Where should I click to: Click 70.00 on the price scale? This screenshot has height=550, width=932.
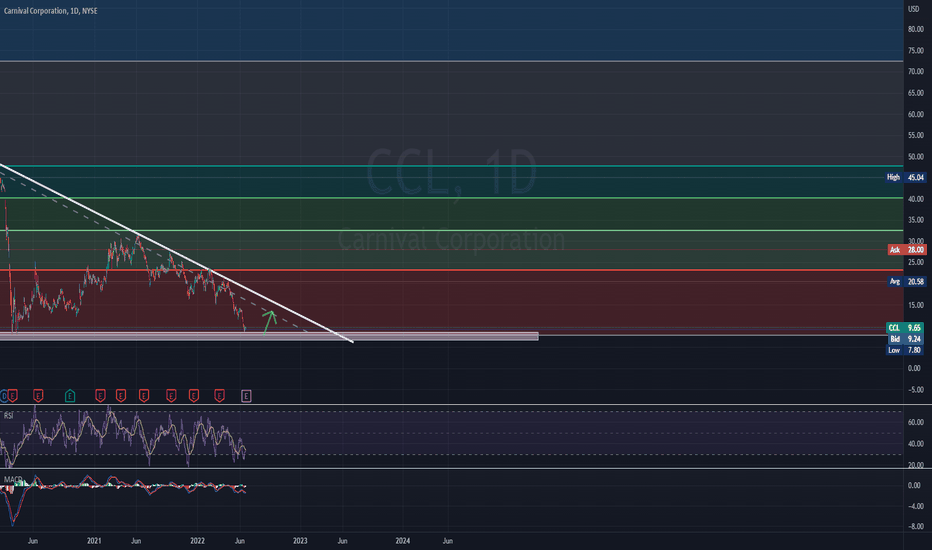tap(915, 71)
